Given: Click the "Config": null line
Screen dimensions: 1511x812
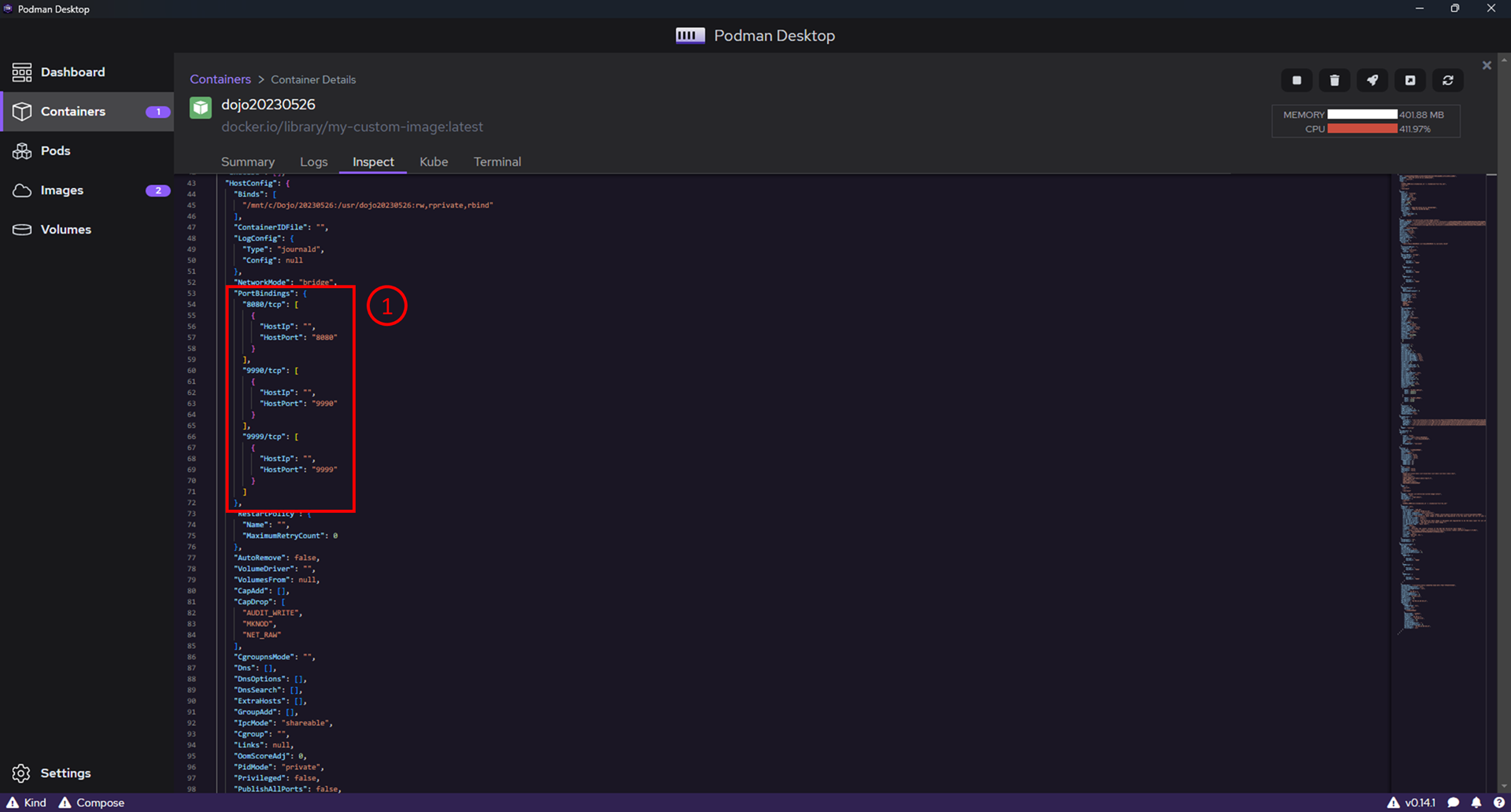Looking at the screenshot, I should point(272,260).
